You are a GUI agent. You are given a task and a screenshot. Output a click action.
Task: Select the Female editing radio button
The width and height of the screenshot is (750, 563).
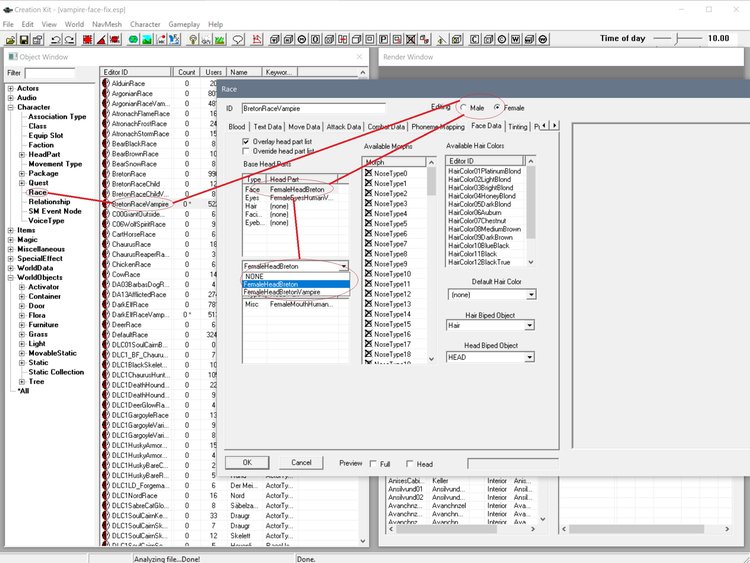pos(498,108)
